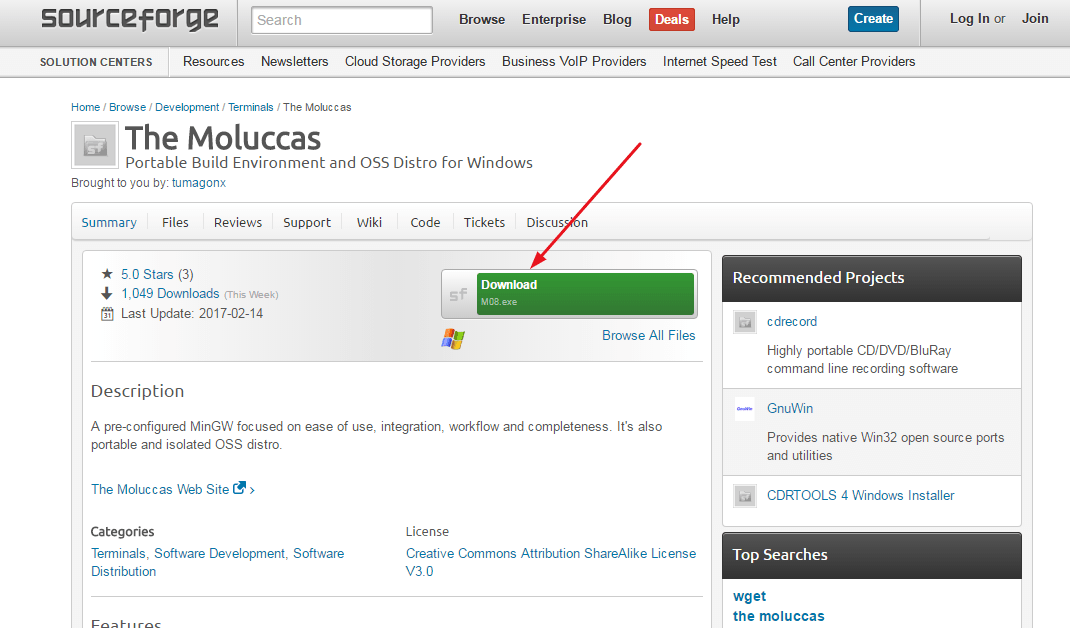The image size is (1070, 628).
Task: Go to Deals in top navigation
Action: click(671, 19)
